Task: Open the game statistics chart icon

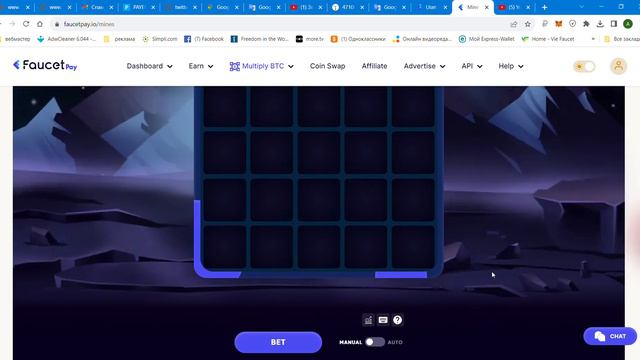Action: point(368,320)
